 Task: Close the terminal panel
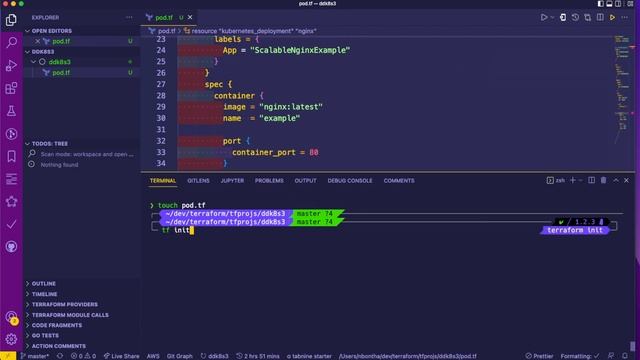(x=627, y=180)
